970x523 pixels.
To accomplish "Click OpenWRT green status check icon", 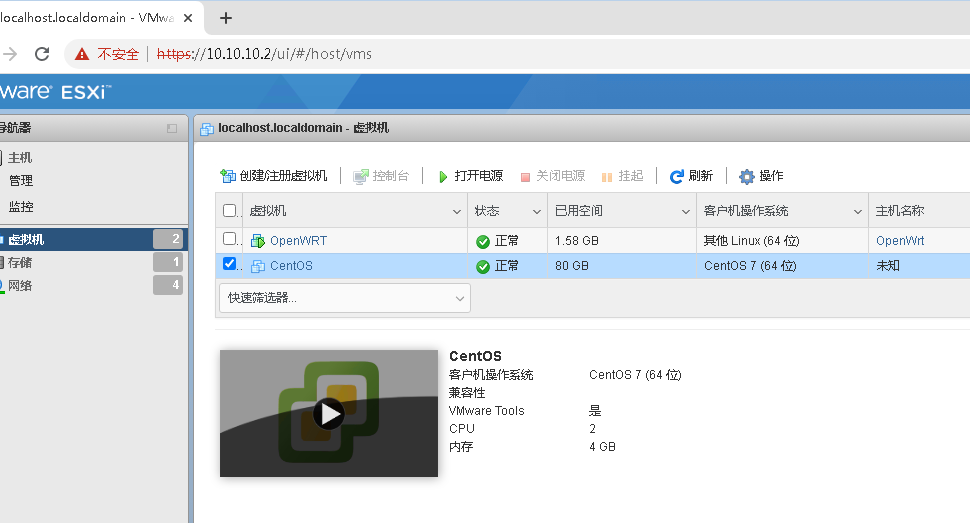I will (x=483, y=241).
